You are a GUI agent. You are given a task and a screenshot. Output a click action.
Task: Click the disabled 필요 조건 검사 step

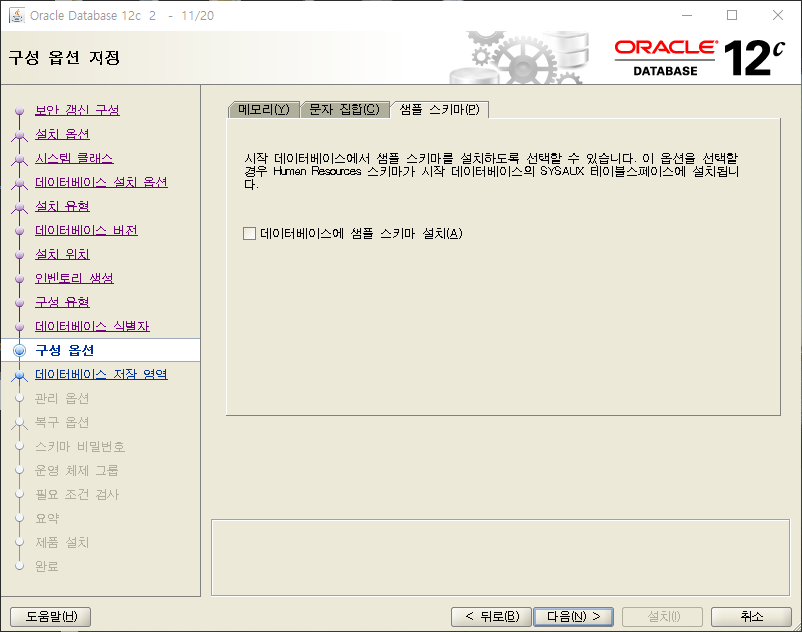click(77, 494)
